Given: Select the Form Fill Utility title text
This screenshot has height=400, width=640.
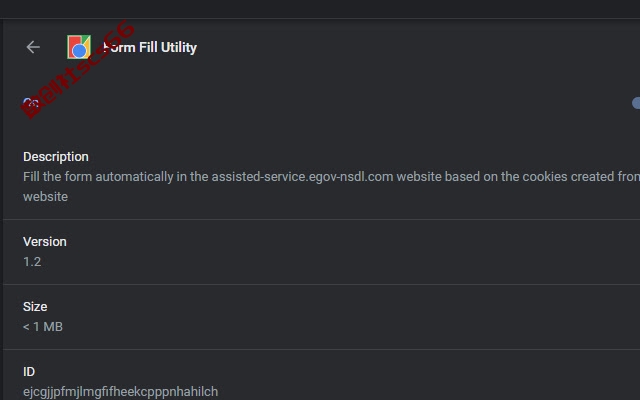Looking at the screenshot, I should tap(150, 47).
